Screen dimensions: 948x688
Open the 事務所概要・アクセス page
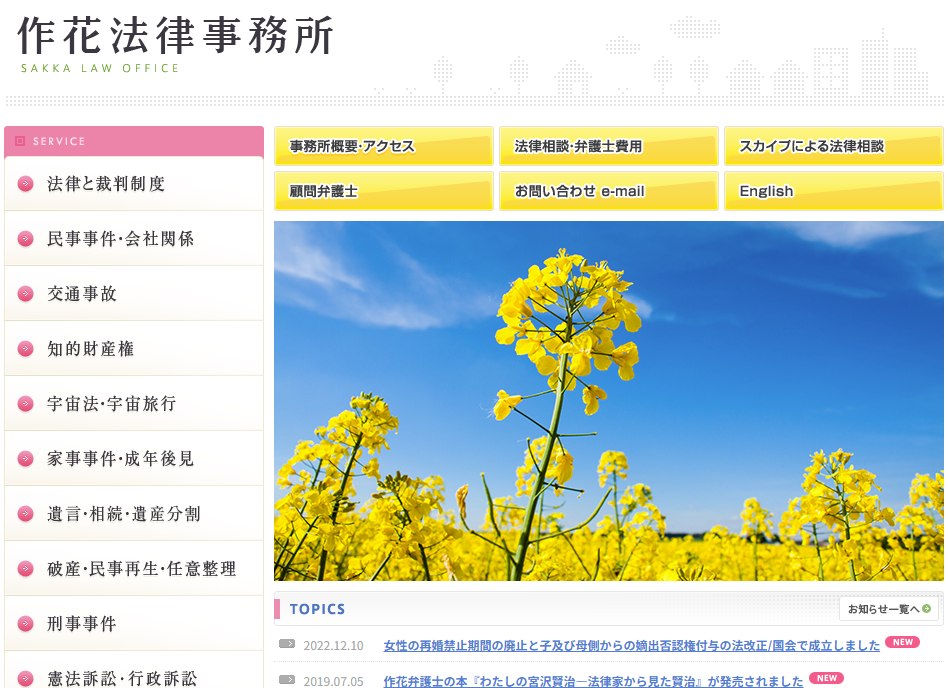point(383,146)
